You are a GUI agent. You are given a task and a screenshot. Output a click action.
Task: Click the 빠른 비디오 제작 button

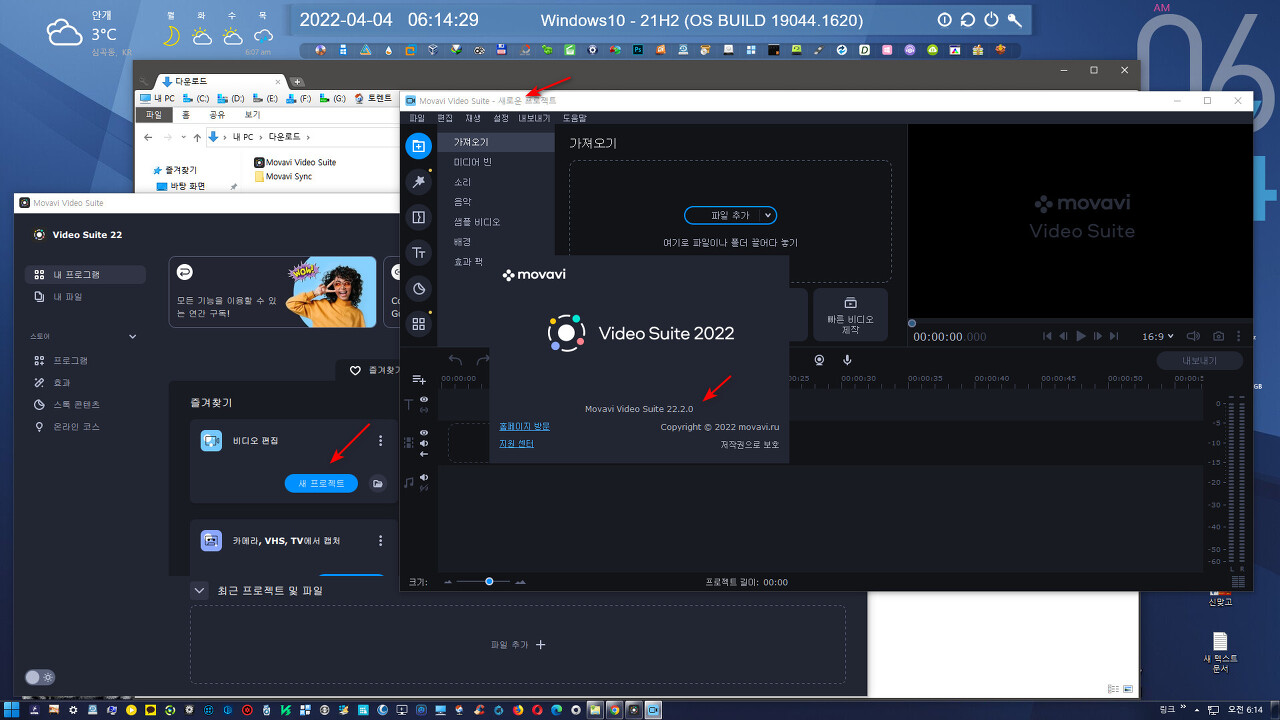[850, 313]
